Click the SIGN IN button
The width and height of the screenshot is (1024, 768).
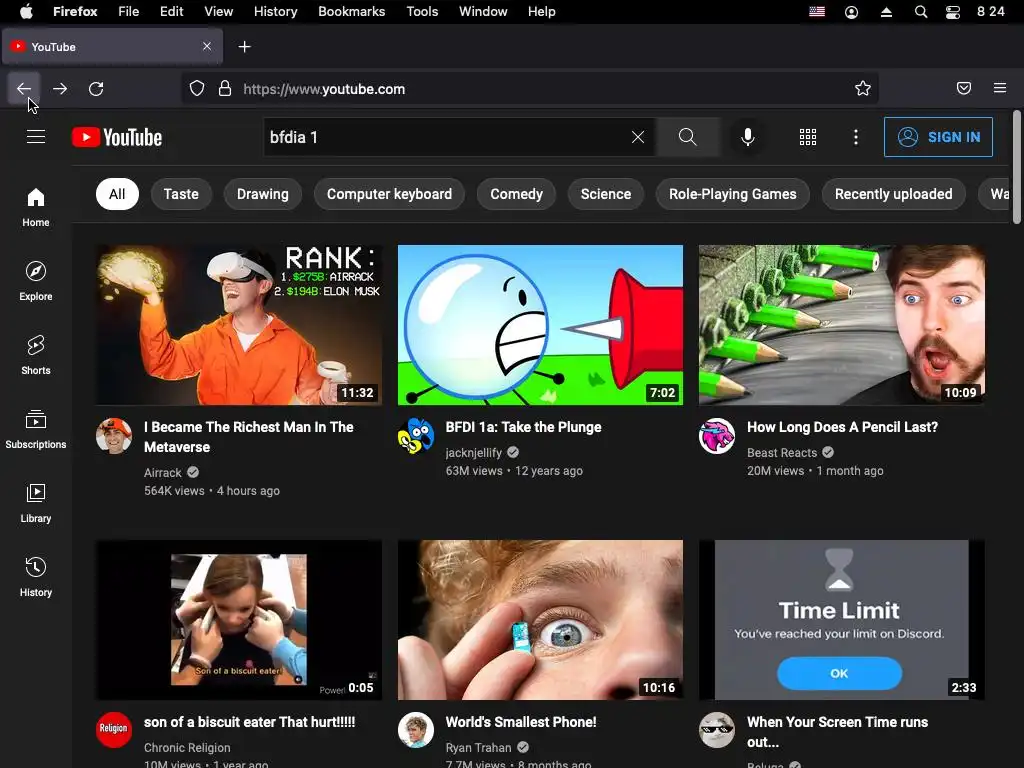pyautogui.click(x=938, y=137)
